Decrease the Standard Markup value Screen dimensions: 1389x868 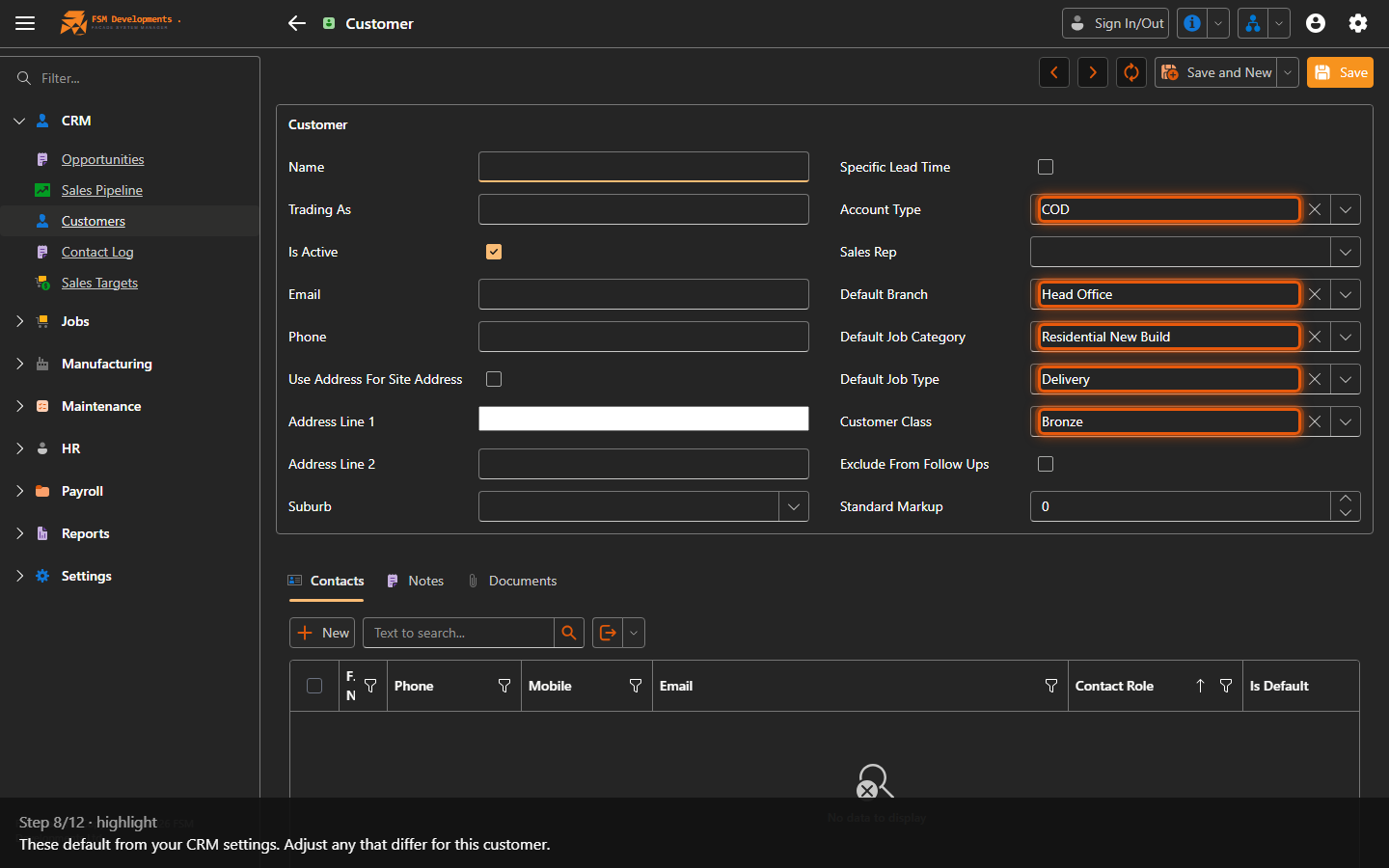pyautogui.click(x=1346, y=514)
